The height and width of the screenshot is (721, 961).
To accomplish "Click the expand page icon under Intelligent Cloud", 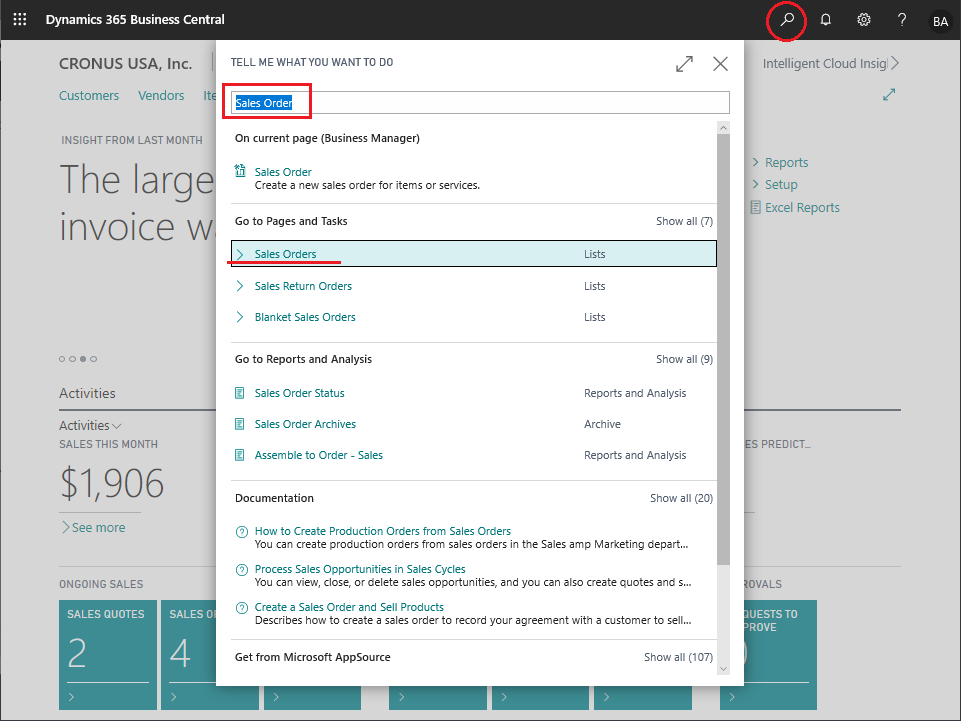I will click(x=889, y=94).
